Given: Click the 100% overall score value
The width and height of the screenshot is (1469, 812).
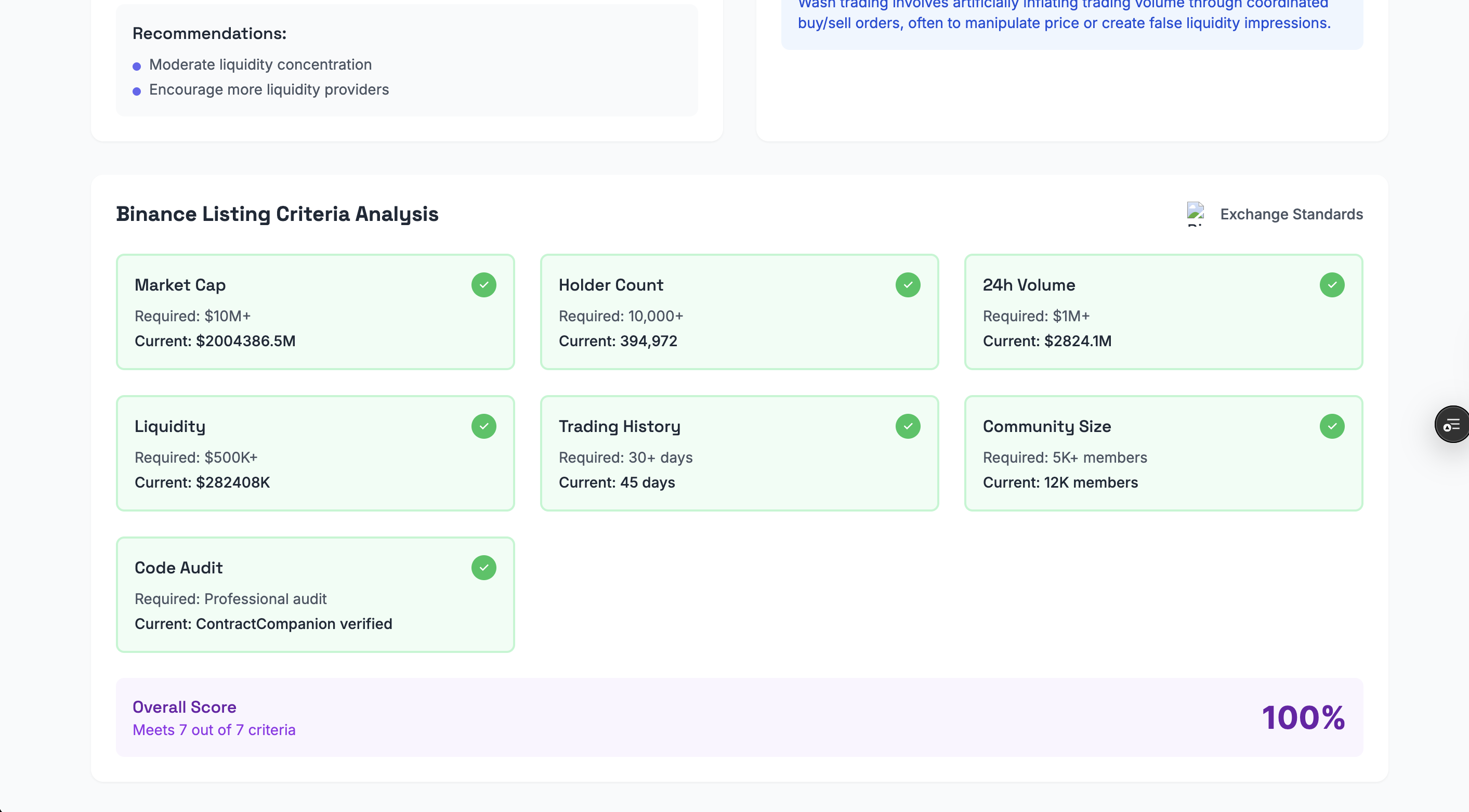Looking at the screenshot, I should pos(1303,717).
